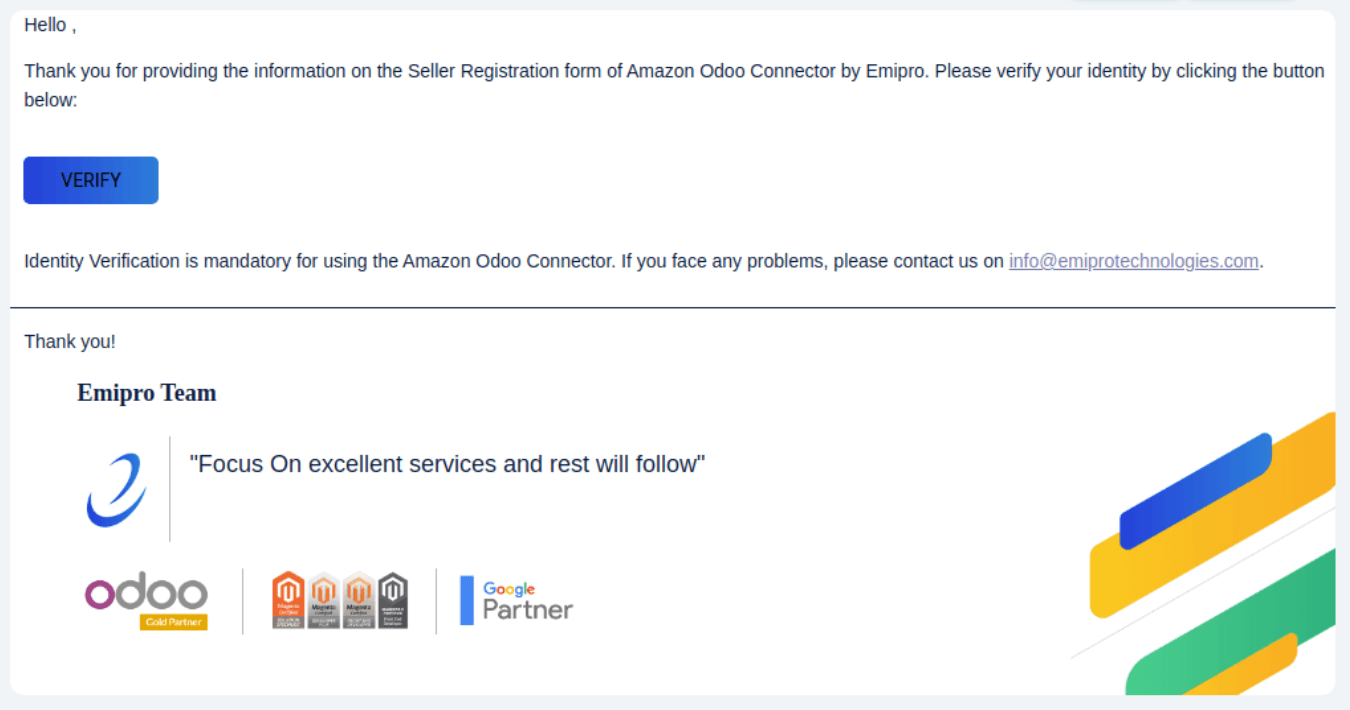Click the blue VERIFY button

click(90, 180)
